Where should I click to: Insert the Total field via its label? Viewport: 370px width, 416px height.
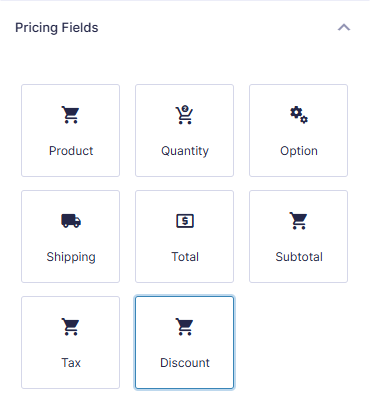185,257
